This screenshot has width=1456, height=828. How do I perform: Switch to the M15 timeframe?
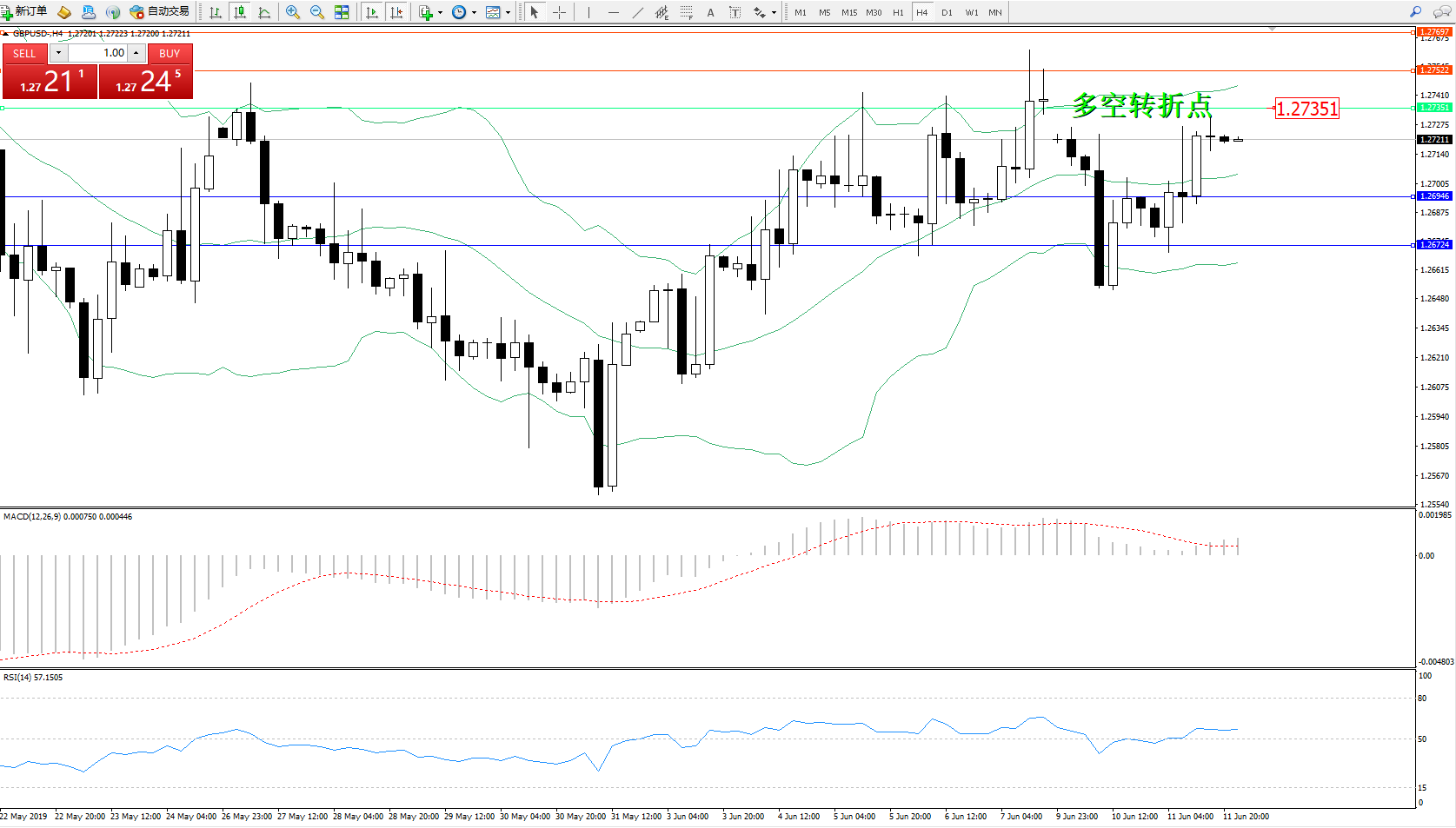pyautogui.click(x=848, y=12)
